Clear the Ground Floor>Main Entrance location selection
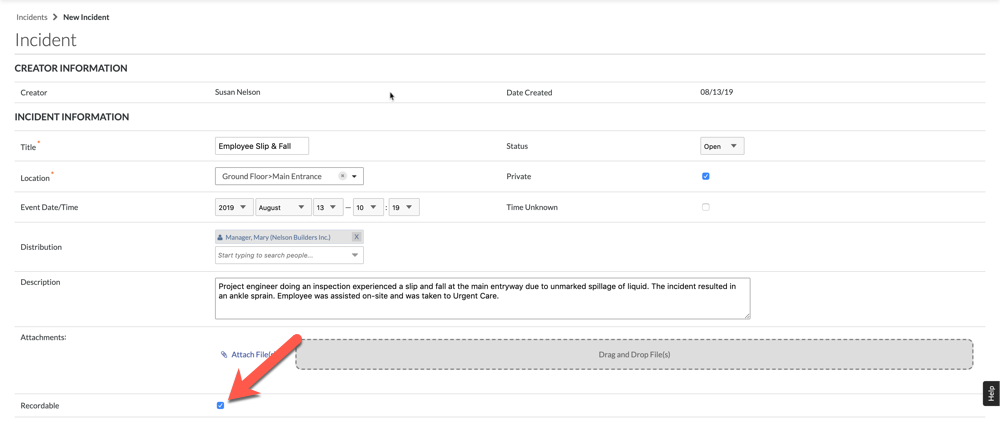The width and height of the screenshot is (1000, 423). pos(342,176)
